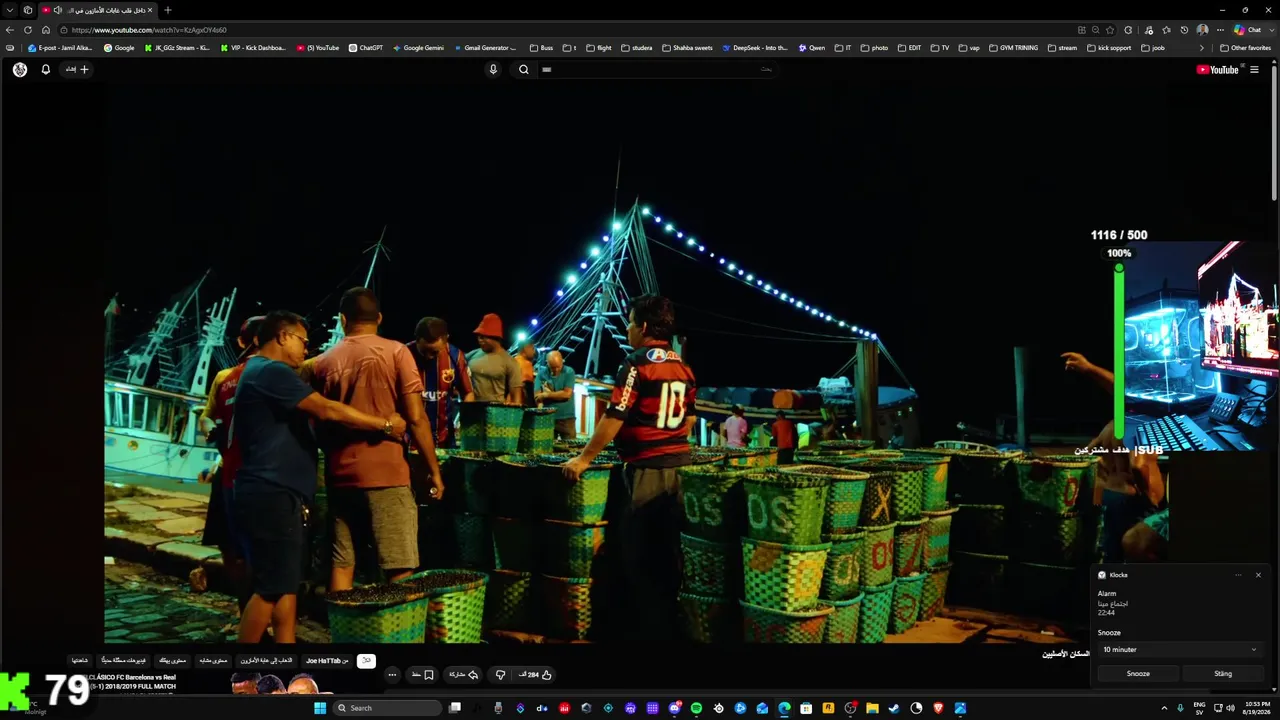Click the 'Stäng' alarm button
Viewport: 1280px width, 720px height.
[1223, 674]
